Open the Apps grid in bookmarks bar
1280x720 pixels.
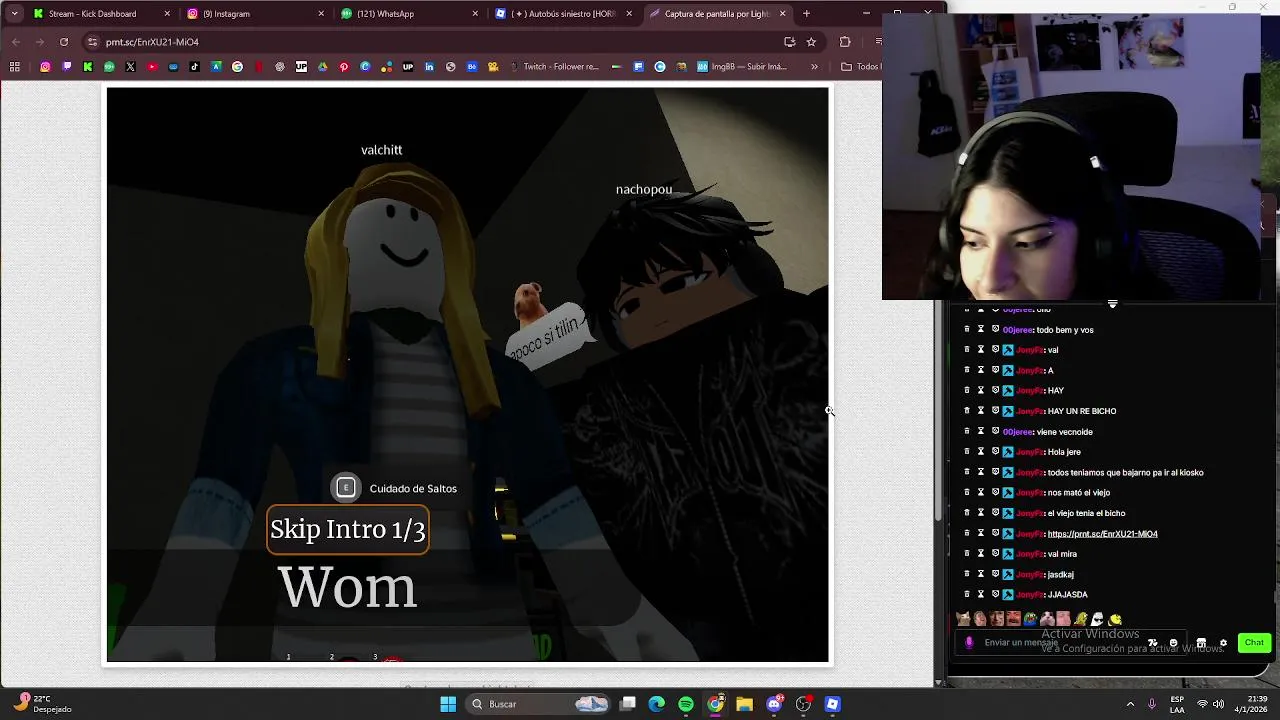click(15, 67)
